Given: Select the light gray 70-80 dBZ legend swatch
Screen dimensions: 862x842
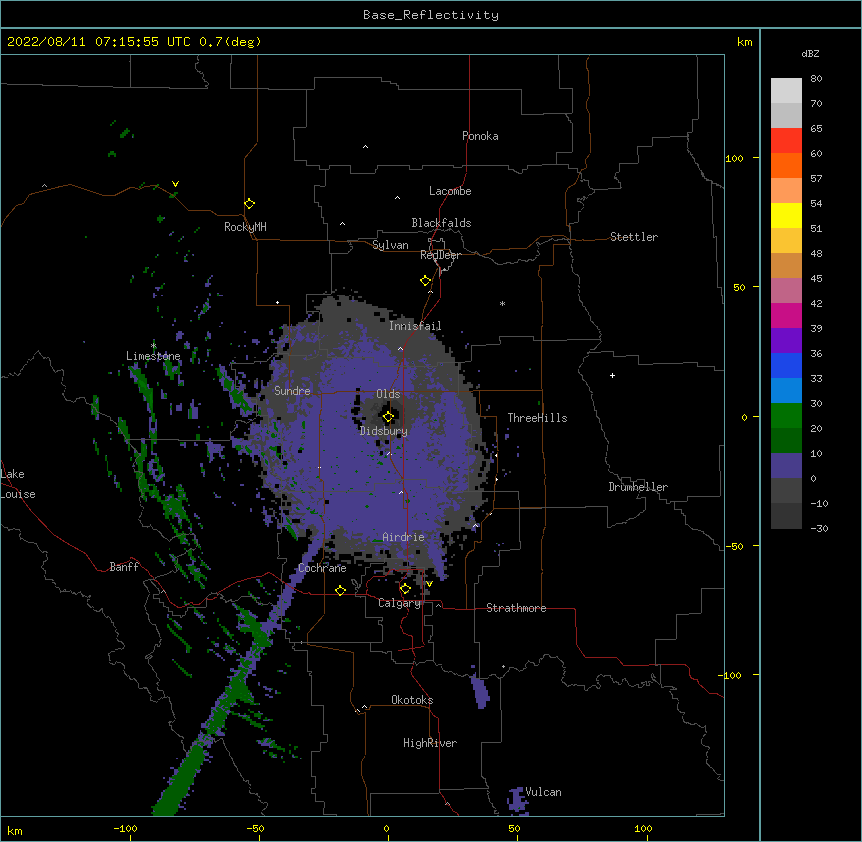Looking at the screenshot, I should pos(786,90).
